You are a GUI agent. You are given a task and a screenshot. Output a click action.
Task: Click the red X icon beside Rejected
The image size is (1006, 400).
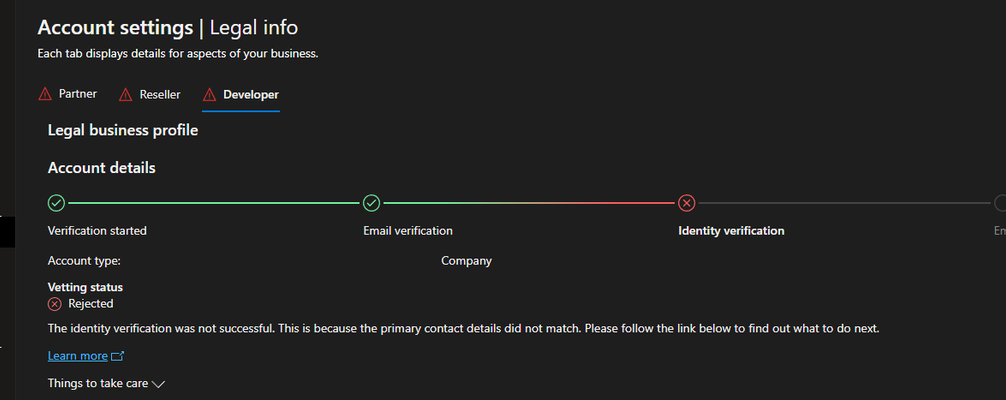point(55,304)
